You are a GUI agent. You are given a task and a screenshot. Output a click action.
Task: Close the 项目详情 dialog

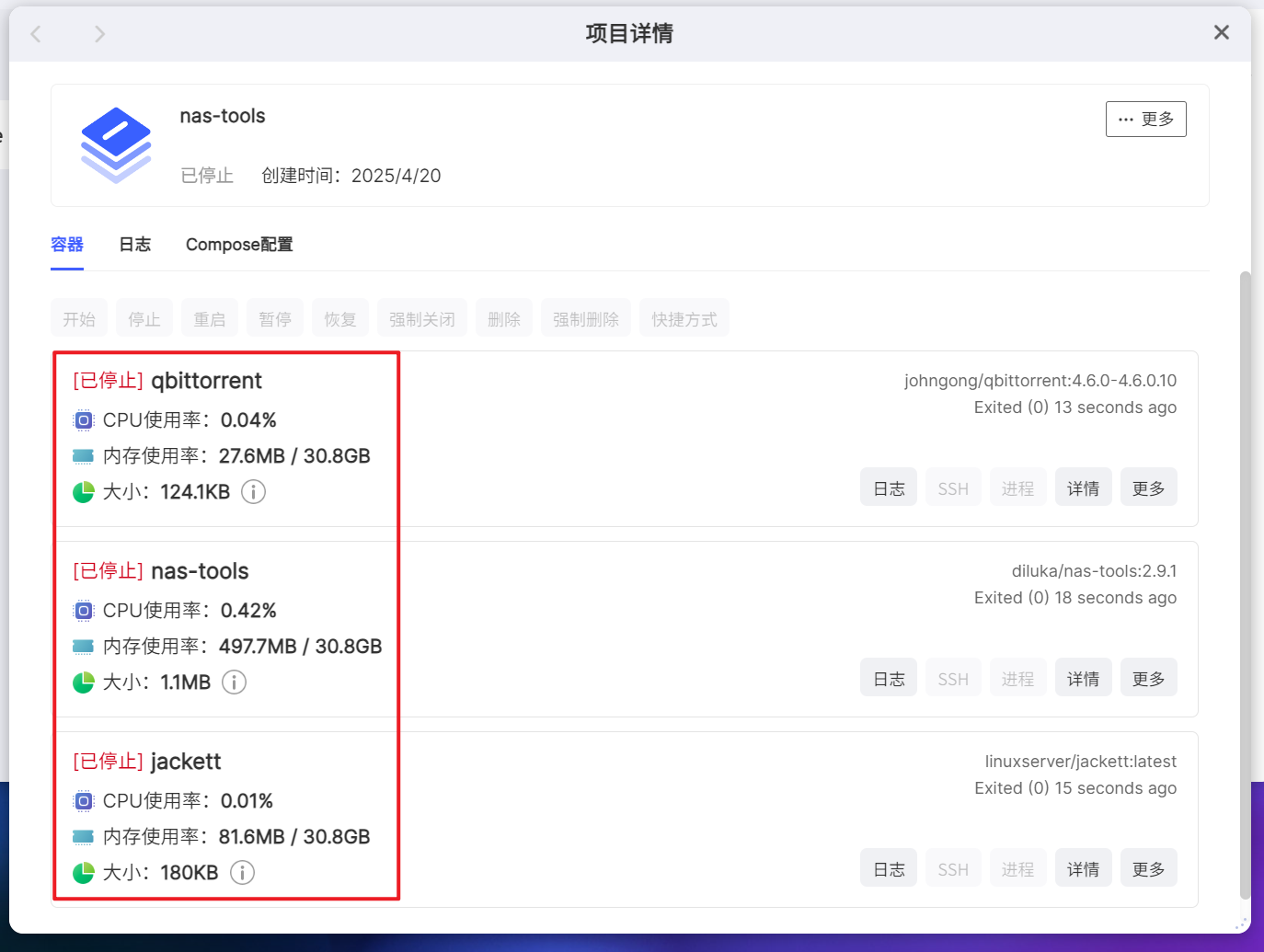(x=1222, y=32)
